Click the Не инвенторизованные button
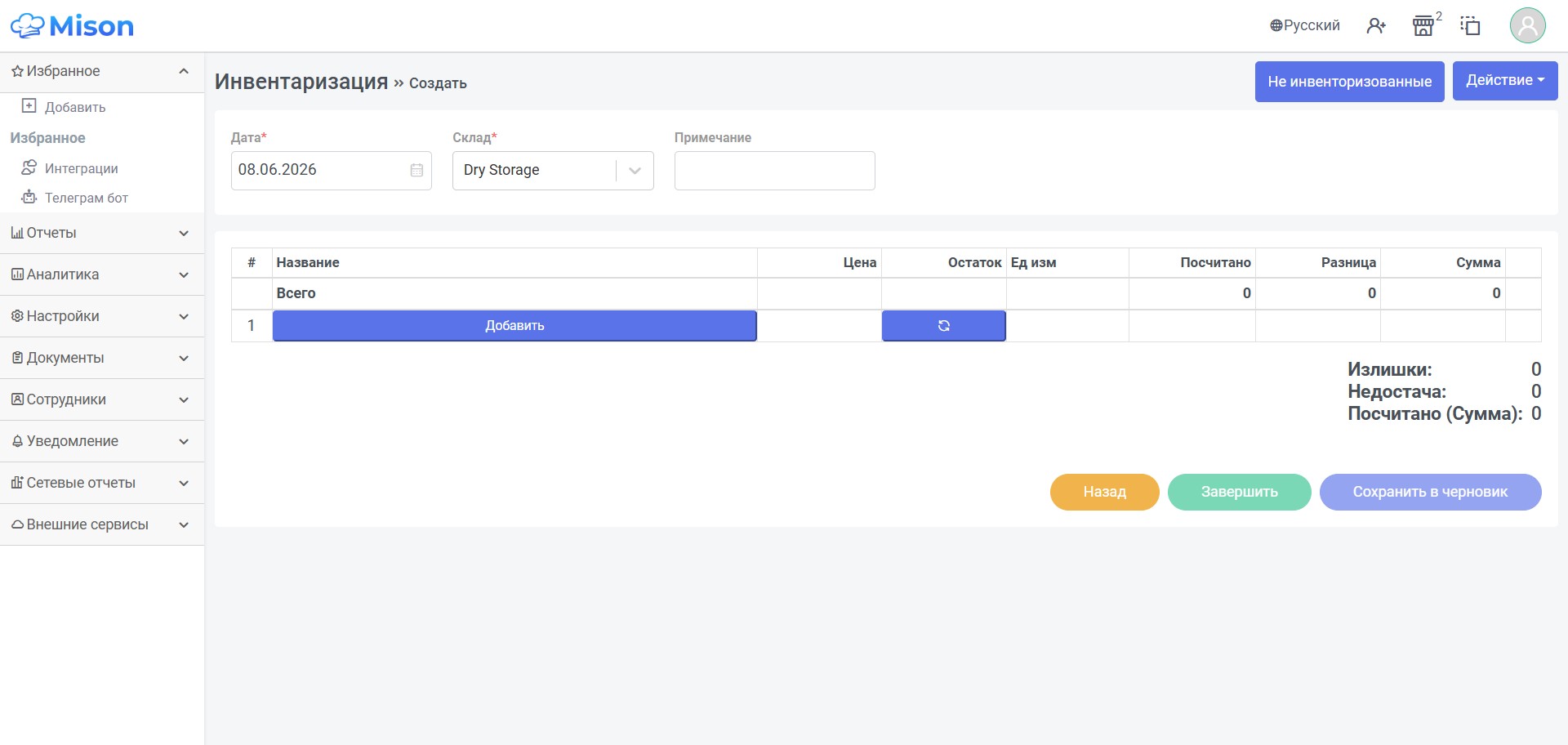Viewport: 1568px width, 745px height. [x=1349, y=82]
